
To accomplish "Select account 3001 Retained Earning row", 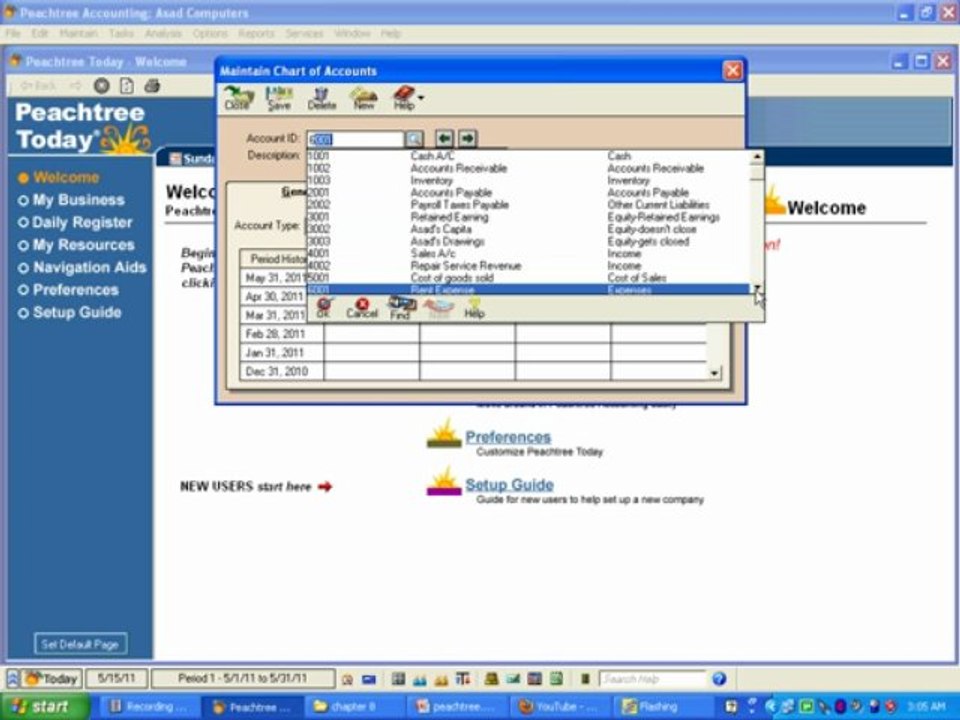I will (x=528, y=217).
